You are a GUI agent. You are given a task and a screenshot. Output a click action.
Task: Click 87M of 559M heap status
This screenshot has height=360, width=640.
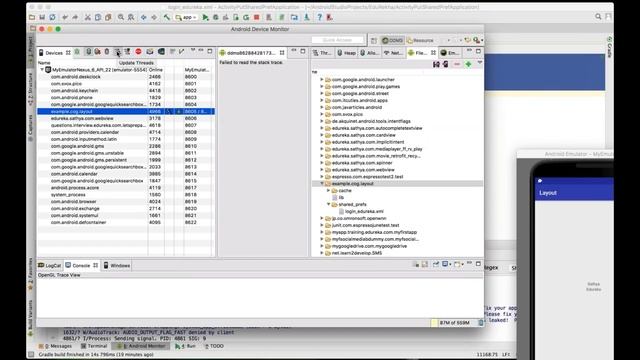point(454,323)
